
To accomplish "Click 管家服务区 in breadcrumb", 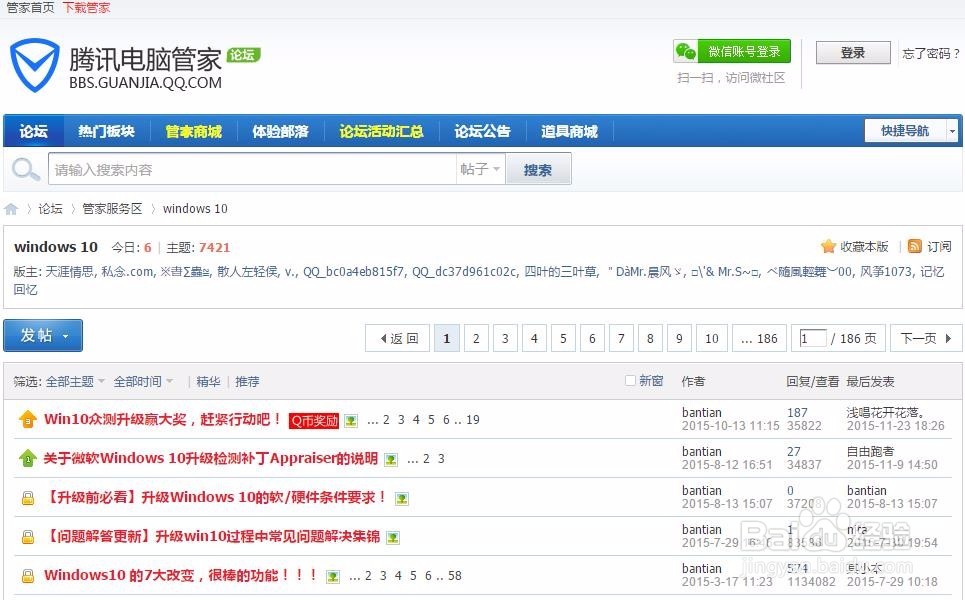I will point(112,209).
